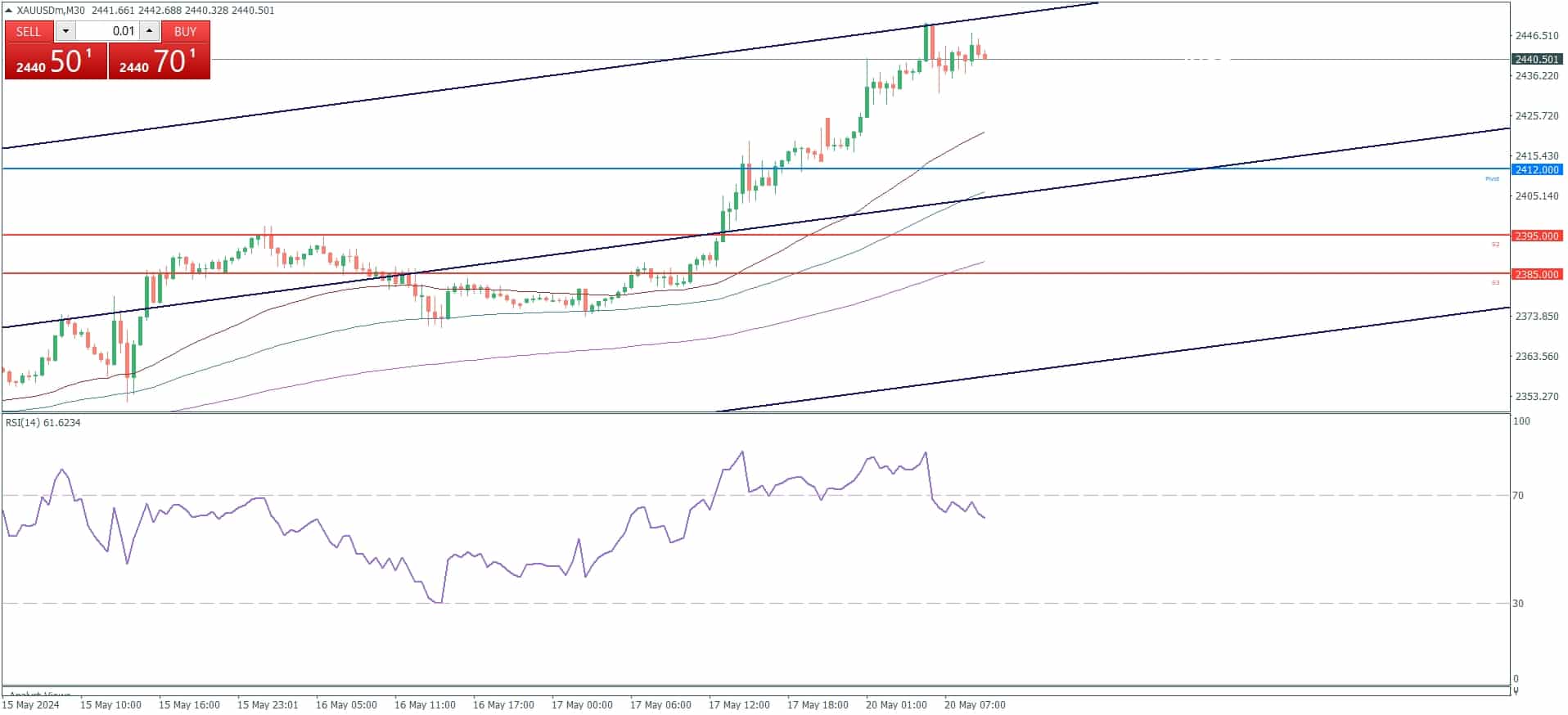Viewport: 1568px width, 715px height.
Task: Click the 2415.430 price axis value
Action: pyautogui.click(x=1537, y=155)
